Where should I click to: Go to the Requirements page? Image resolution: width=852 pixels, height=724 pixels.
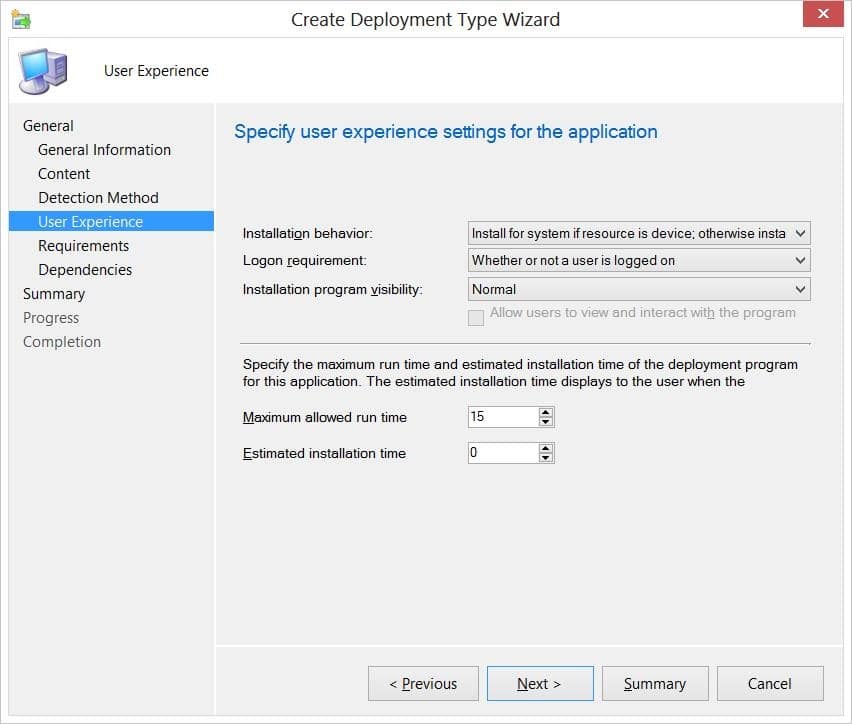coord(83,245)
